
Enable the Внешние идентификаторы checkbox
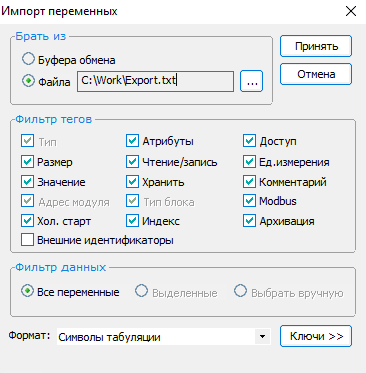[27, 240]
